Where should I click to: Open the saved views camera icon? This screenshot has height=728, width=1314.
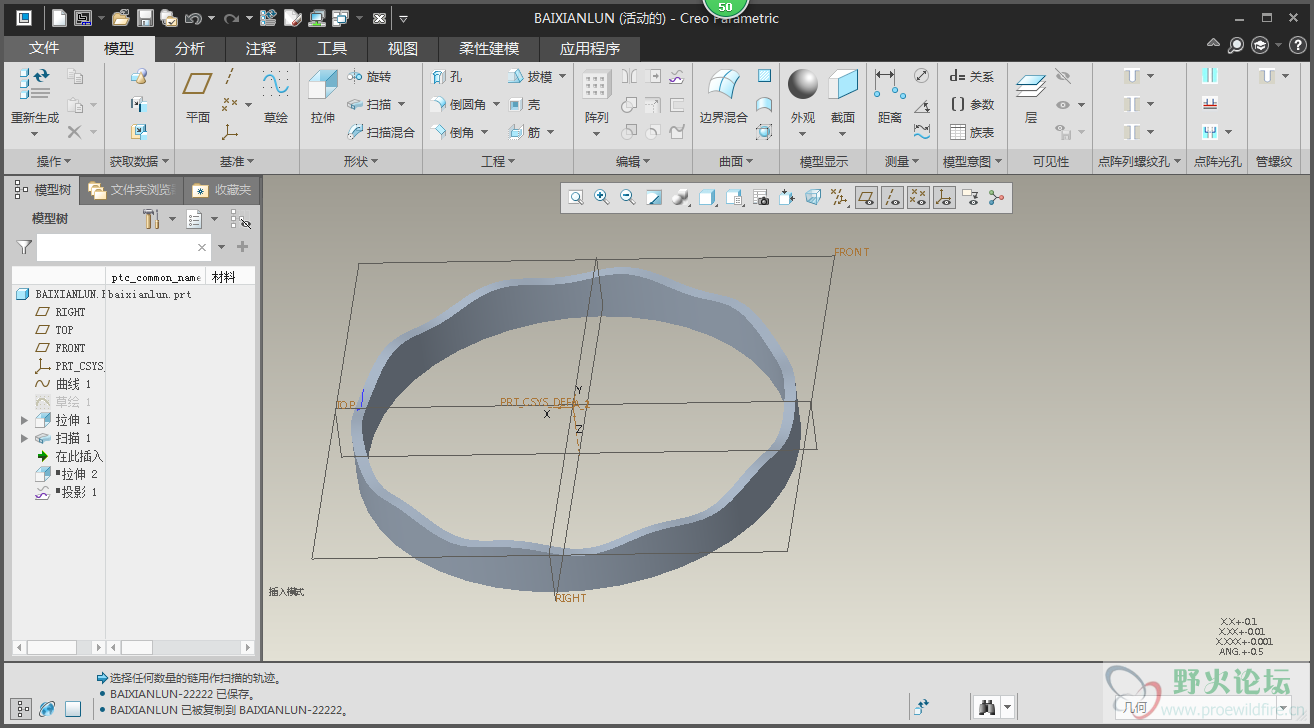[x=761, y=198]
